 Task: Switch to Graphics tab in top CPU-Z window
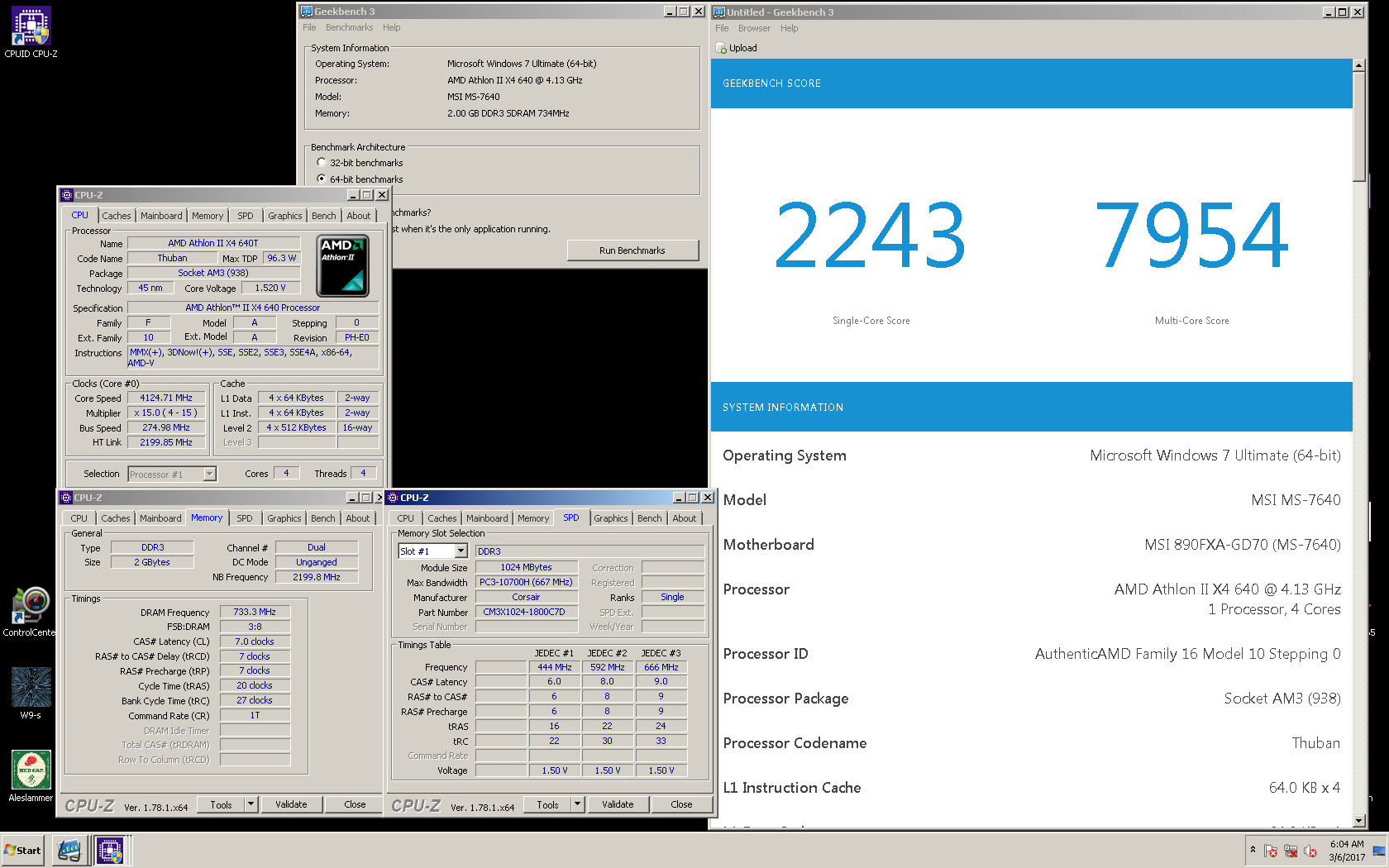285,216
